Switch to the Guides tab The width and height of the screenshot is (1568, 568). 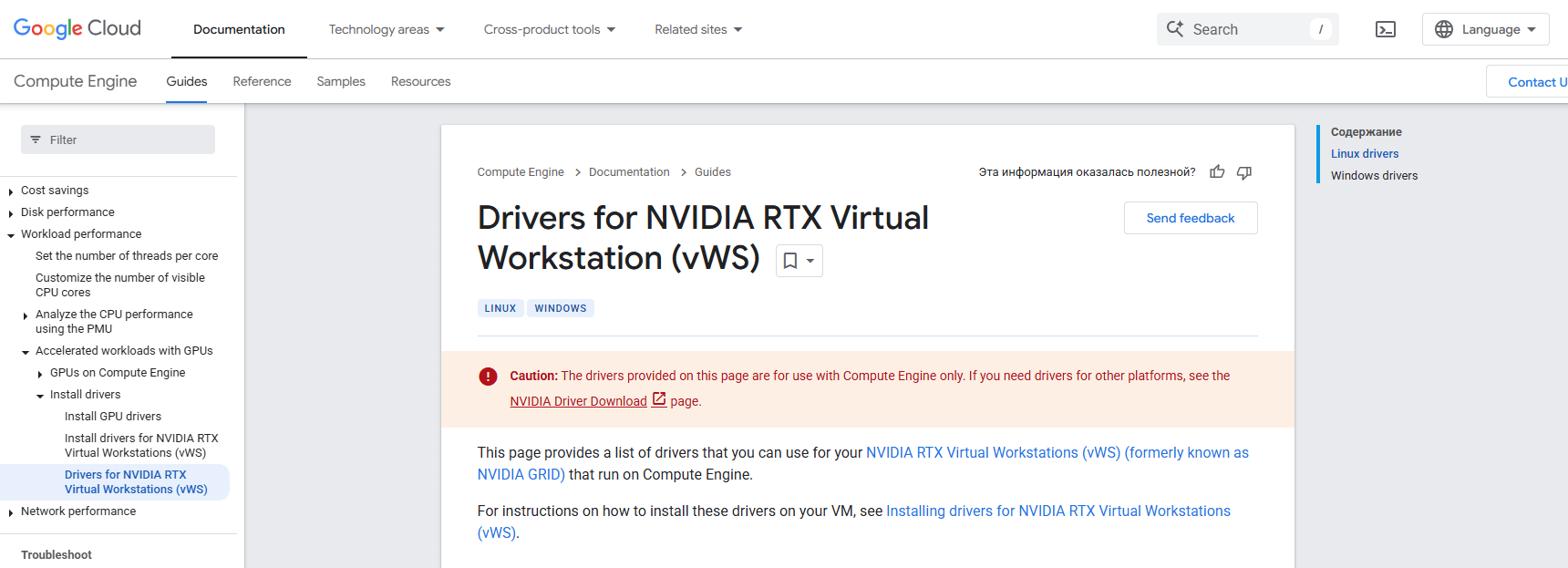pyautogui.click(x=187, y=81)
